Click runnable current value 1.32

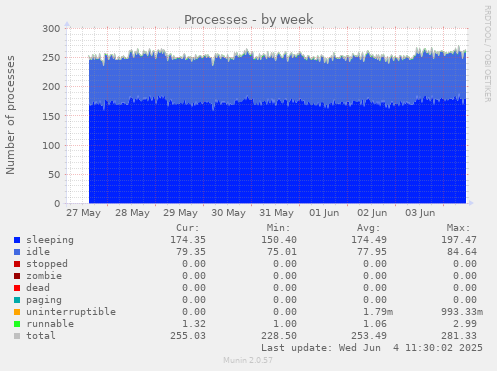pyautogui.click(x=194, y=324)
